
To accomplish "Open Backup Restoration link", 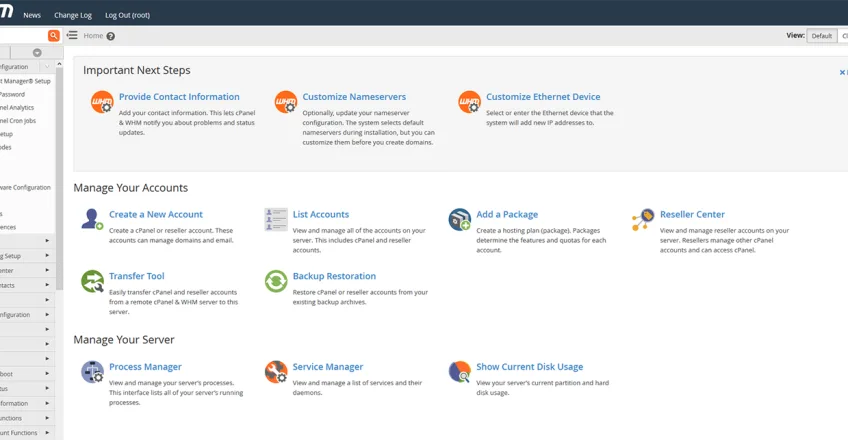I will tap(334, 276).
